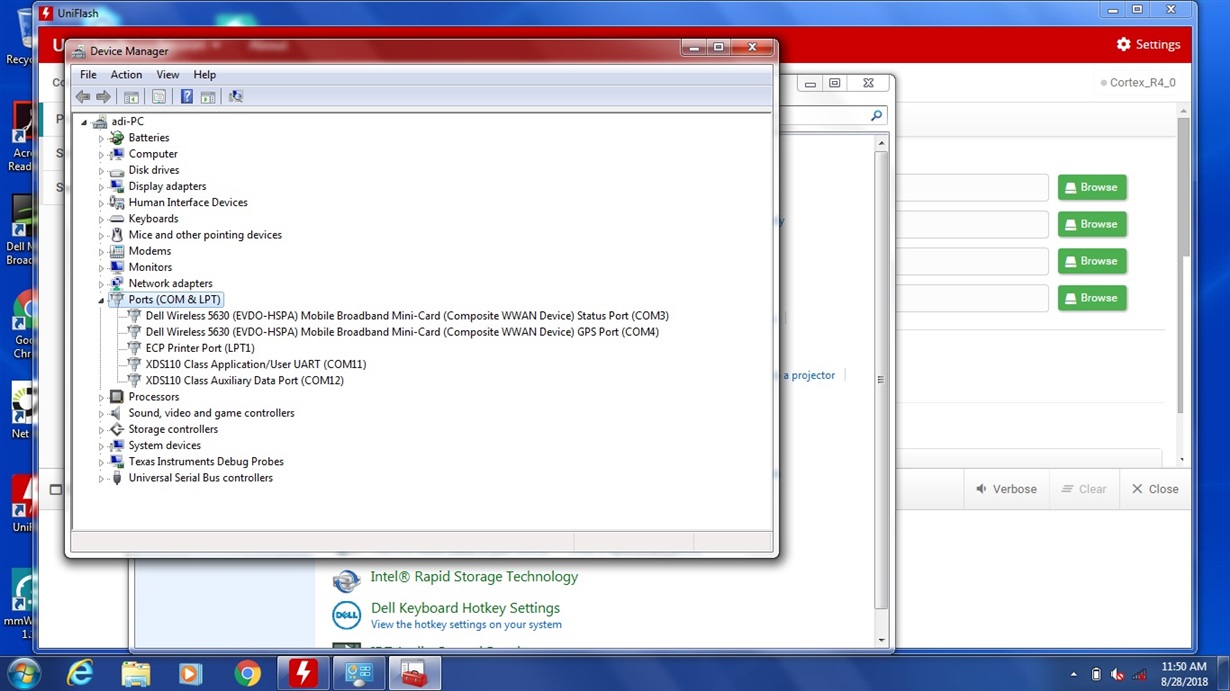Click the blue Help question-mark toolbar icon
Screen dimensions: 1230x691
[x=186, y=97]
